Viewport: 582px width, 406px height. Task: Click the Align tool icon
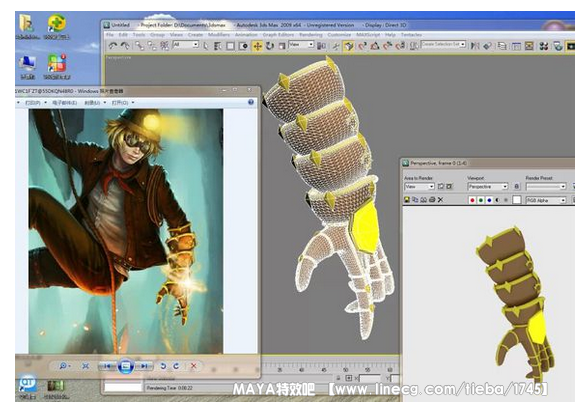coord(488,46)
